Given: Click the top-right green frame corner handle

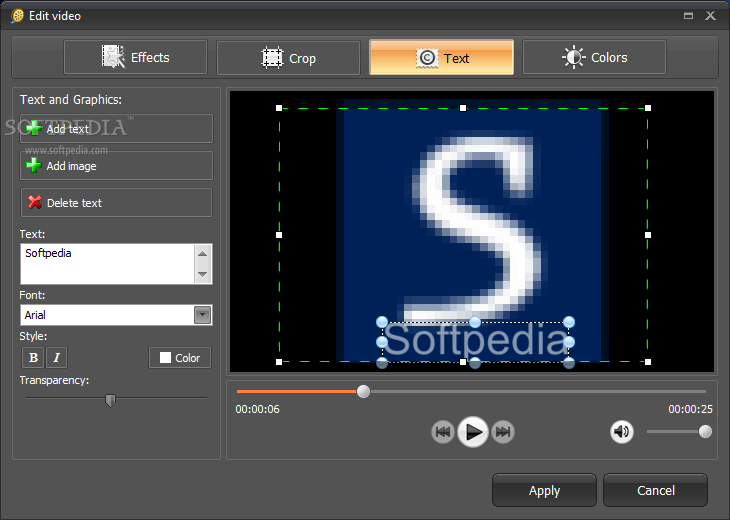Looking at the screenshot, I should 648,108.
